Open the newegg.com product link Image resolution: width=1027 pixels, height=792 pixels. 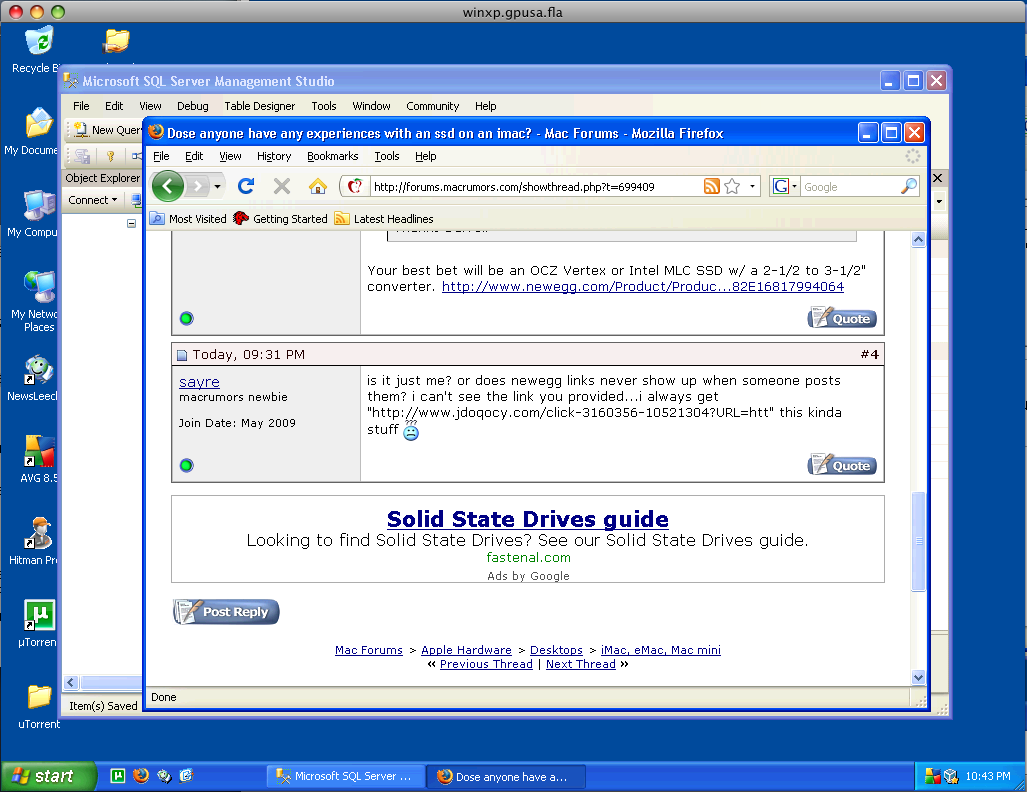(x=643, y=287)
